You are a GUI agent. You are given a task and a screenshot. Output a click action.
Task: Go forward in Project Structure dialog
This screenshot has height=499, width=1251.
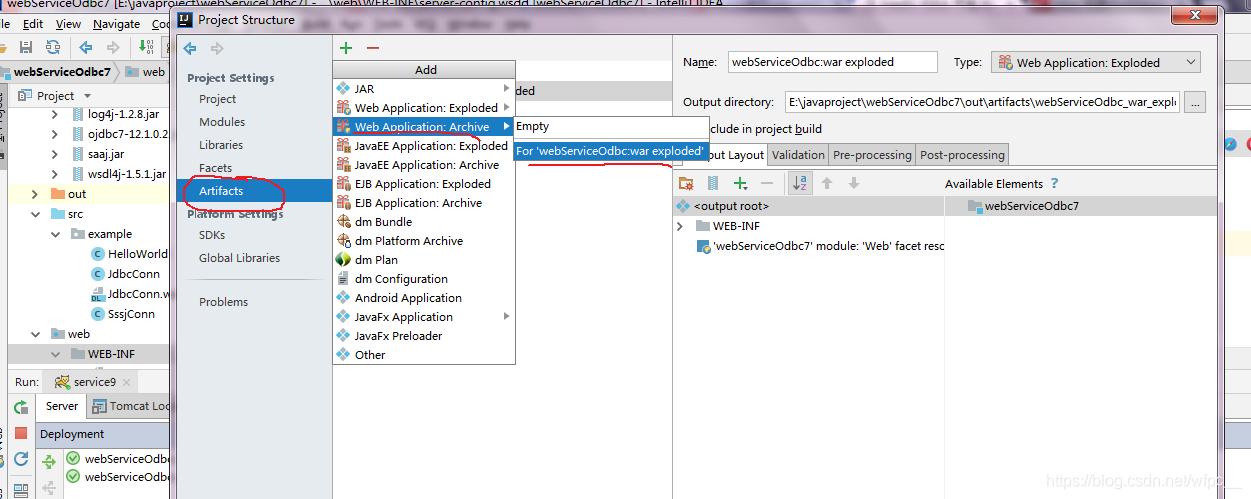pyautogui.click(x=217, y=48)
